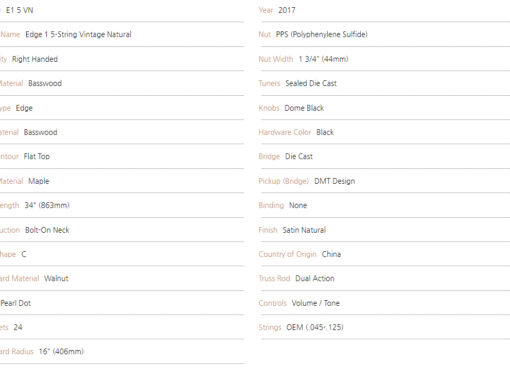Select the Dual Action truss rod text
Viewport: 510px width, 382px height.
pos(315,278)
